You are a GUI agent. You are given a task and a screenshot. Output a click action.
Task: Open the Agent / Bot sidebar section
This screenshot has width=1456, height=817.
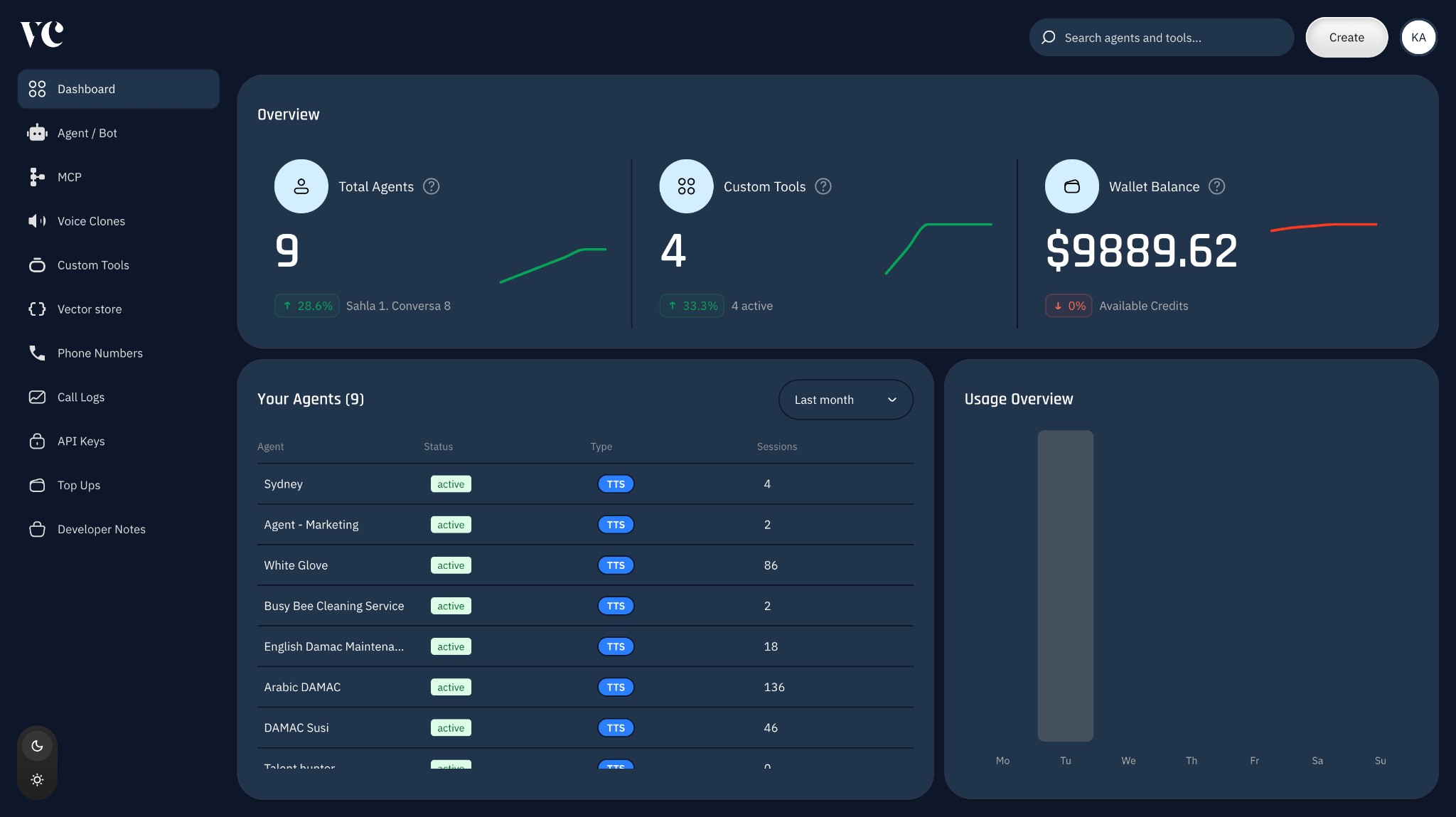pos(87,133)
